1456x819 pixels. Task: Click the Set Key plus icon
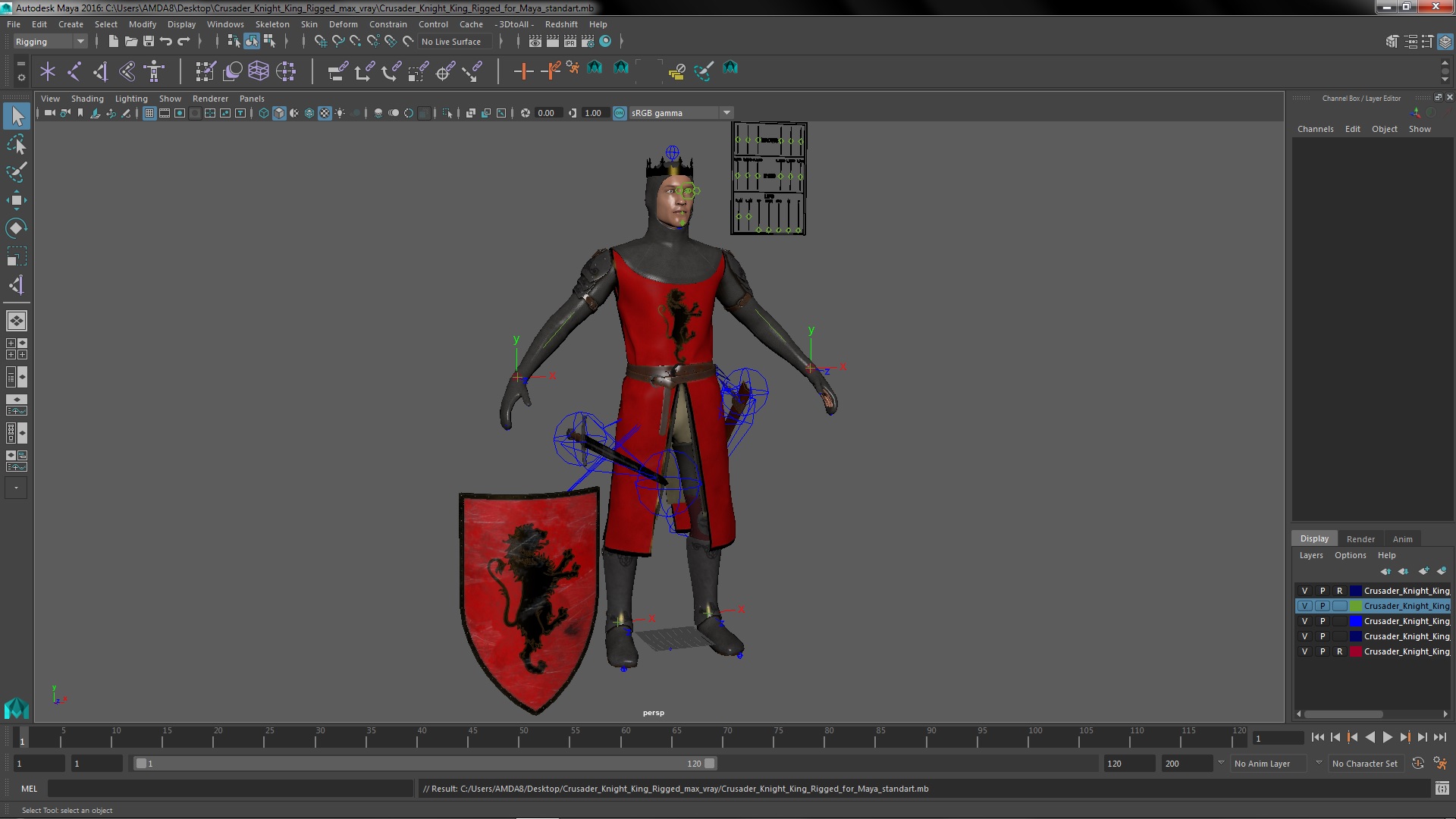click(522, 72)
